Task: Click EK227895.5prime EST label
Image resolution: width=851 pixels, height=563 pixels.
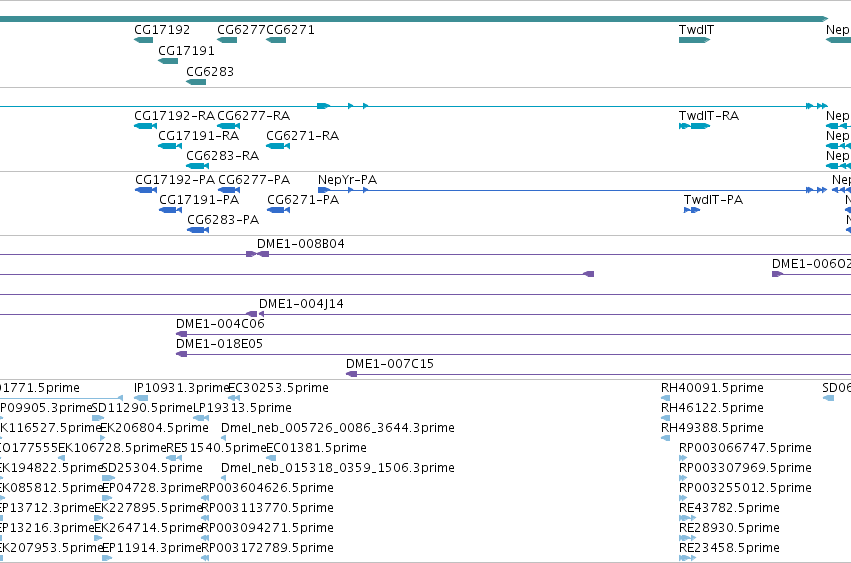Action: point(149,508)
